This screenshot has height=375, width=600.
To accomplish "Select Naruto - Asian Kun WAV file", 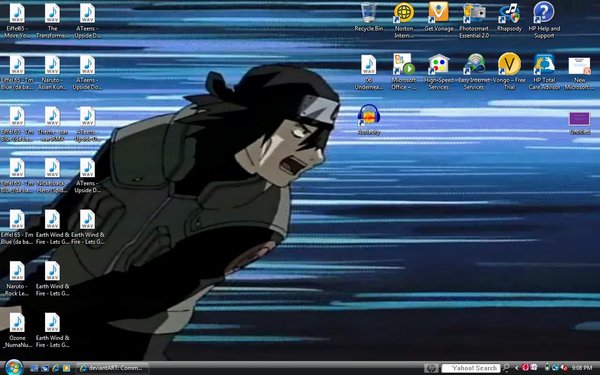I will point(52,72).
